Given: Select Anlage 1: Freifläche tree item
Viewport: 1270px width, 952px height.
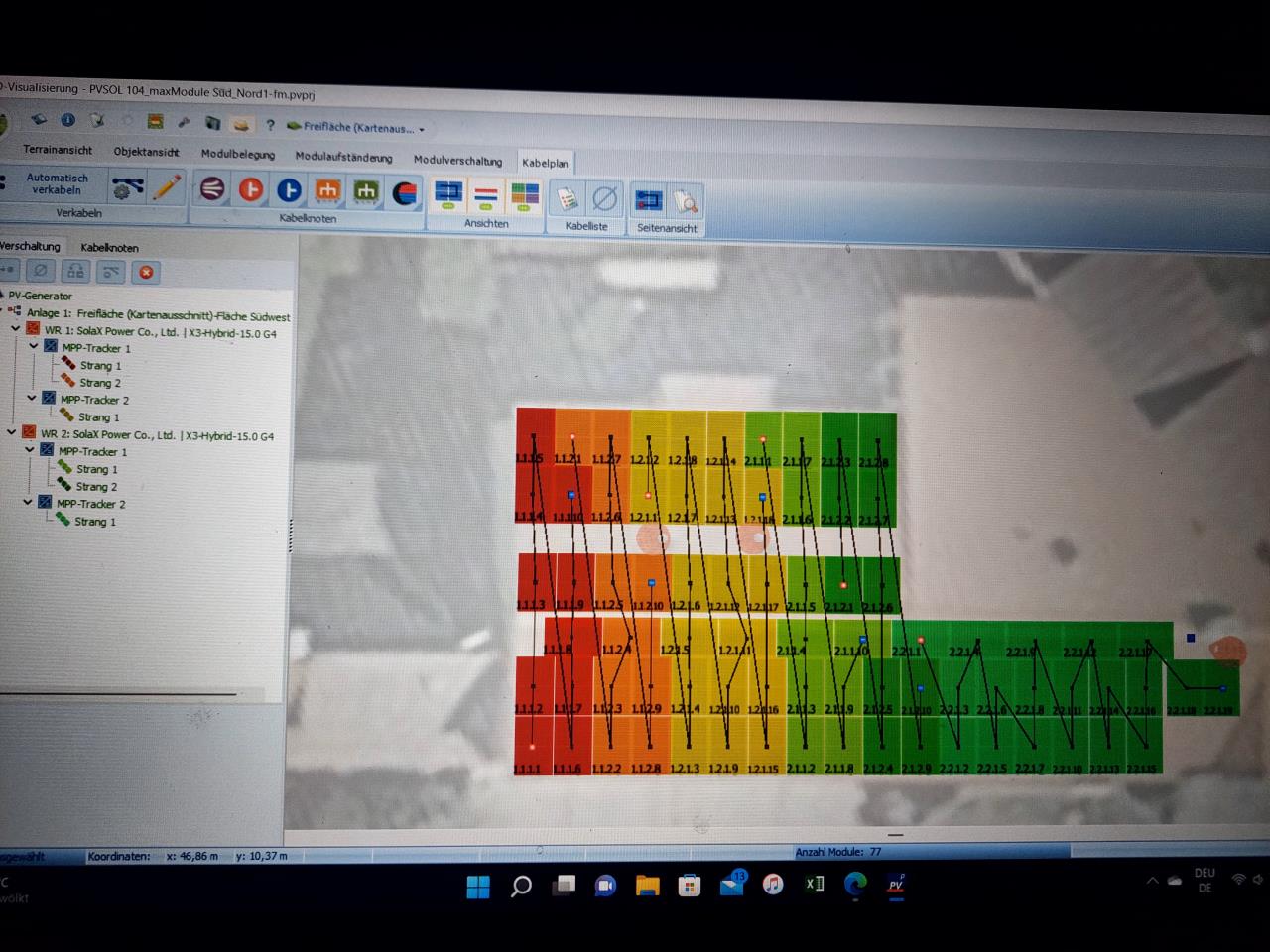Looking at the screenshot, I should (x=157, y=315).
